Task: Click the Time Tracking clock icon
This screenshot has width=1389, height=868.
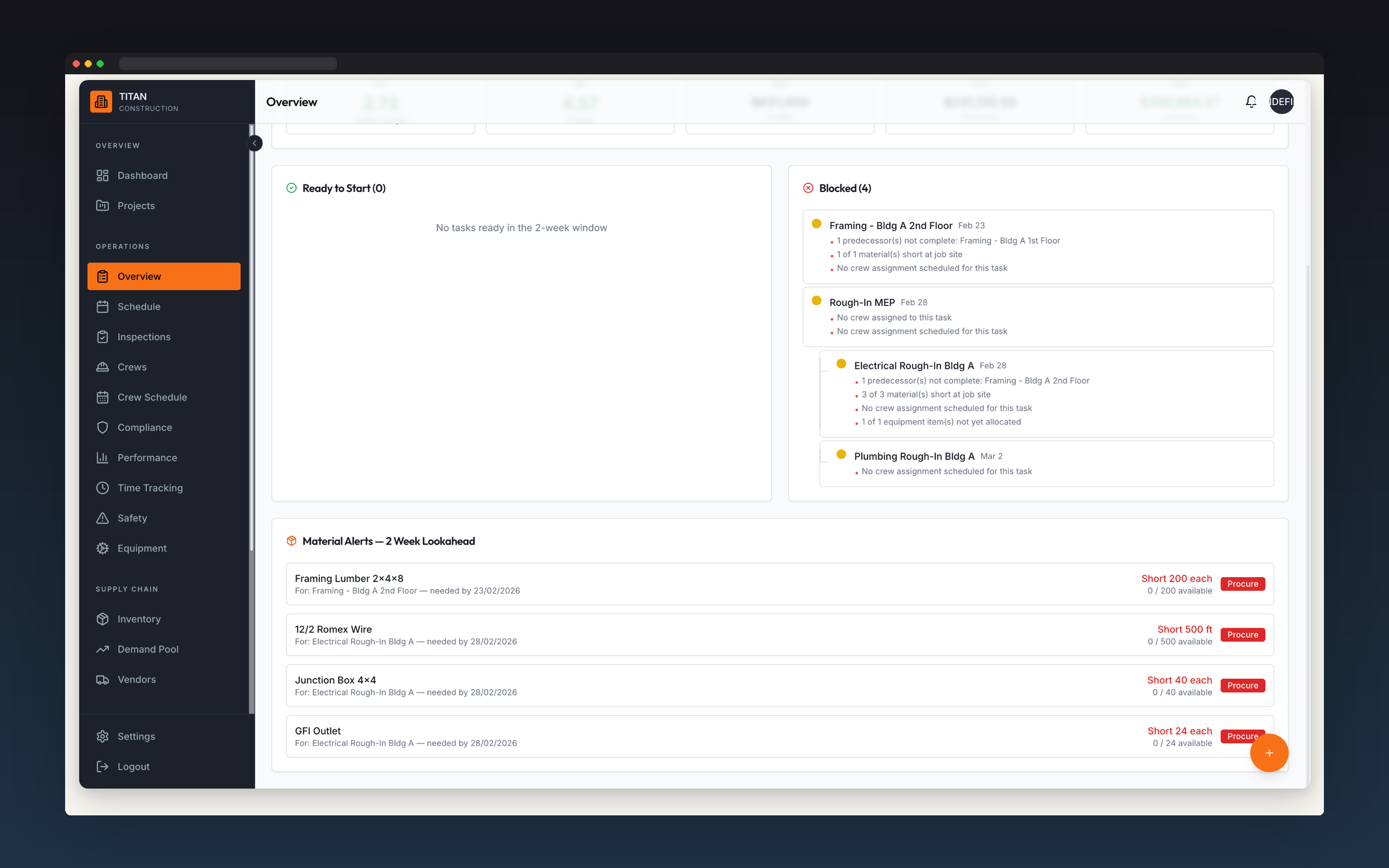Action: (x=102, y=488)
